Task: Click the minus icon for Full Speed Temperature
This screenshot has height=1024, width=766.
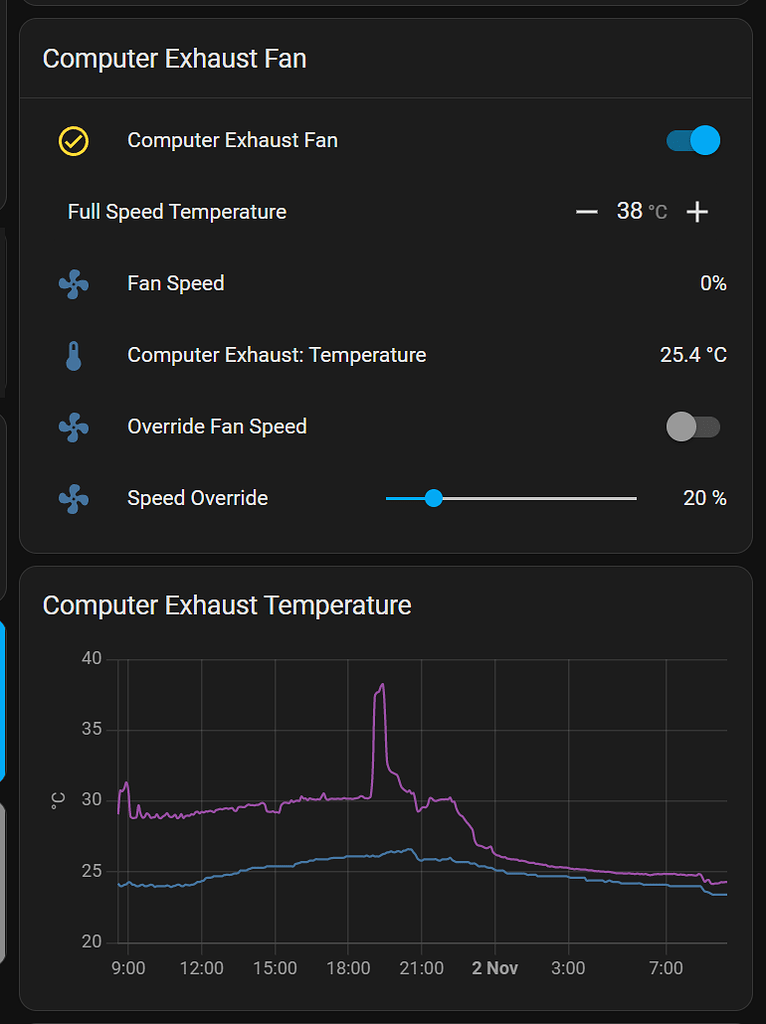Action: tap(587, 211)
